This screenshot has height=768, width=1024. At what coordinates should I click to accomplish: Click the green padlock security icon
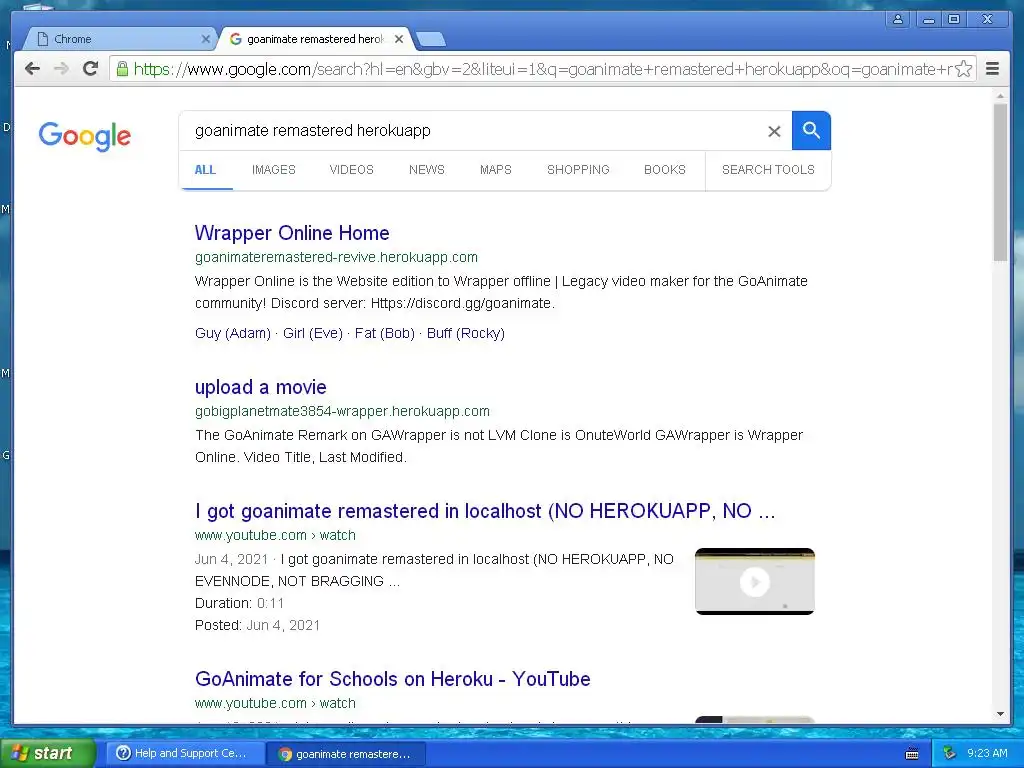(122, 69)
